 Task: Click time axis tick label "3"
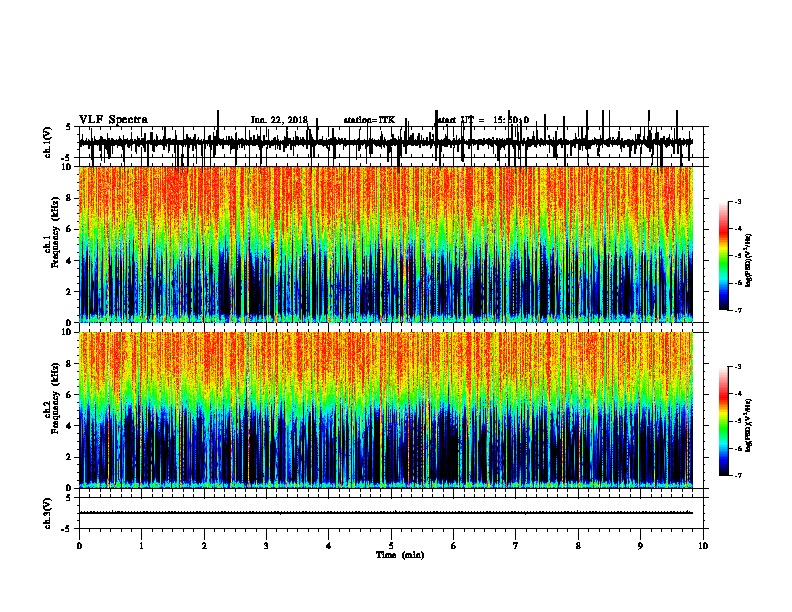tap(266, 546)
